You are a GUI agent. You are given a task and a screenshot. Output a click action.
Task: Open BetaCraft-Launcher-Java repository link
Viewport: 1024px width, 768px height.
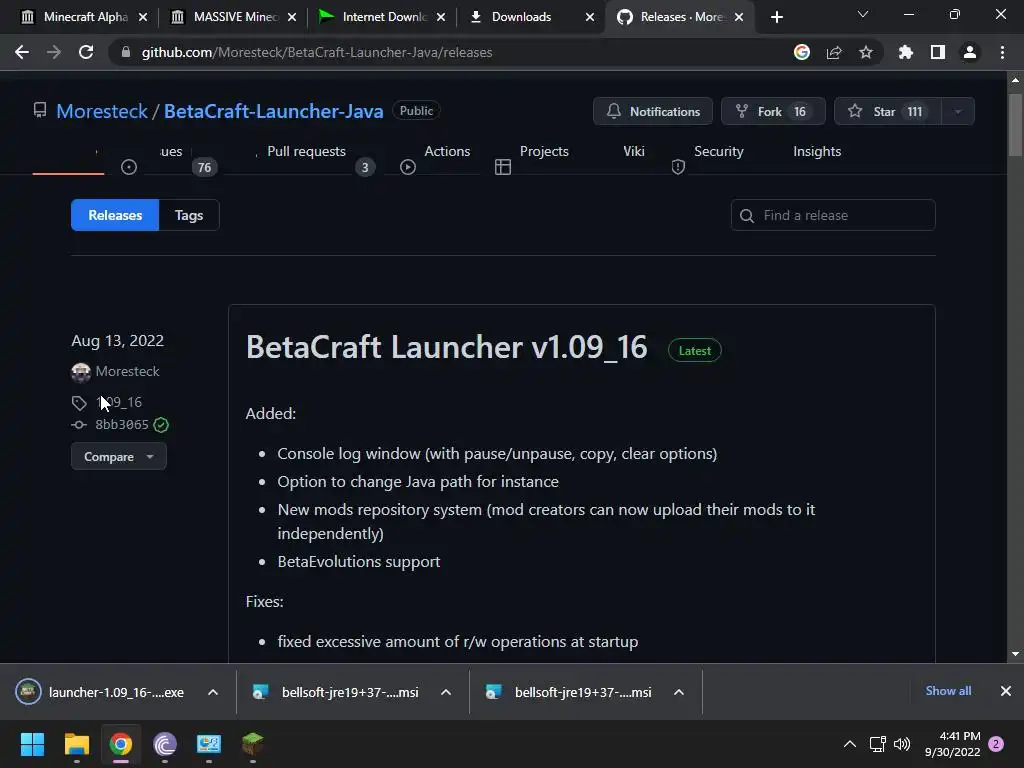click(273, 111)
